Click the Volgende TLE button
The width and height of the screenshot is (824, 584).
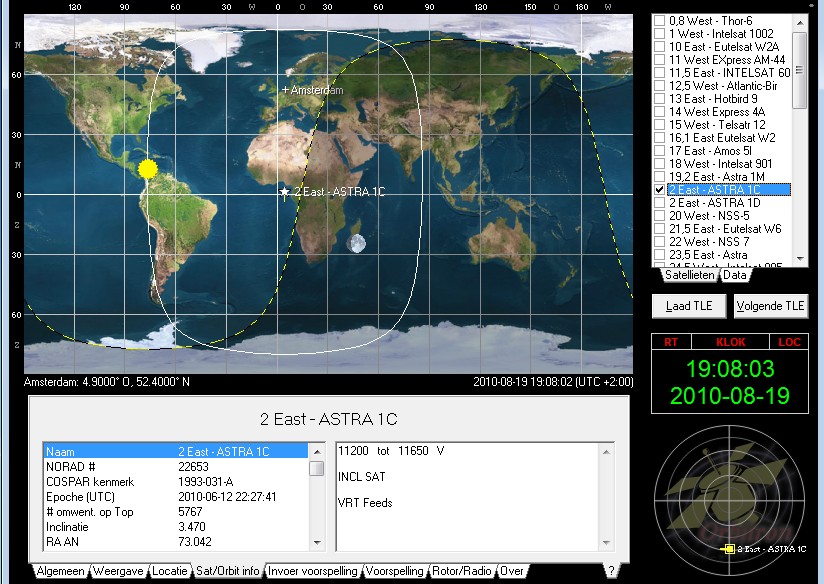point(770,306)
